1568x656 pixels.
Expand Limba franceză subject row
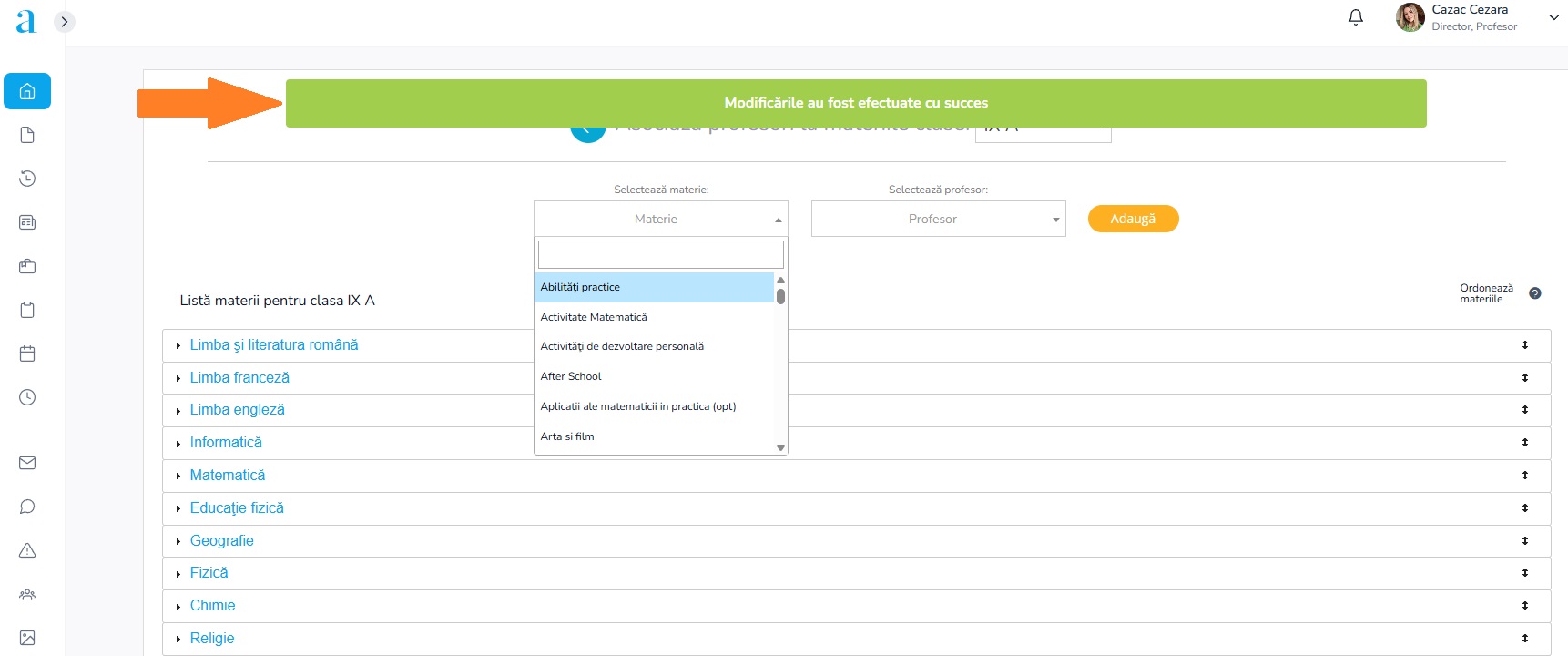point(239,378)
